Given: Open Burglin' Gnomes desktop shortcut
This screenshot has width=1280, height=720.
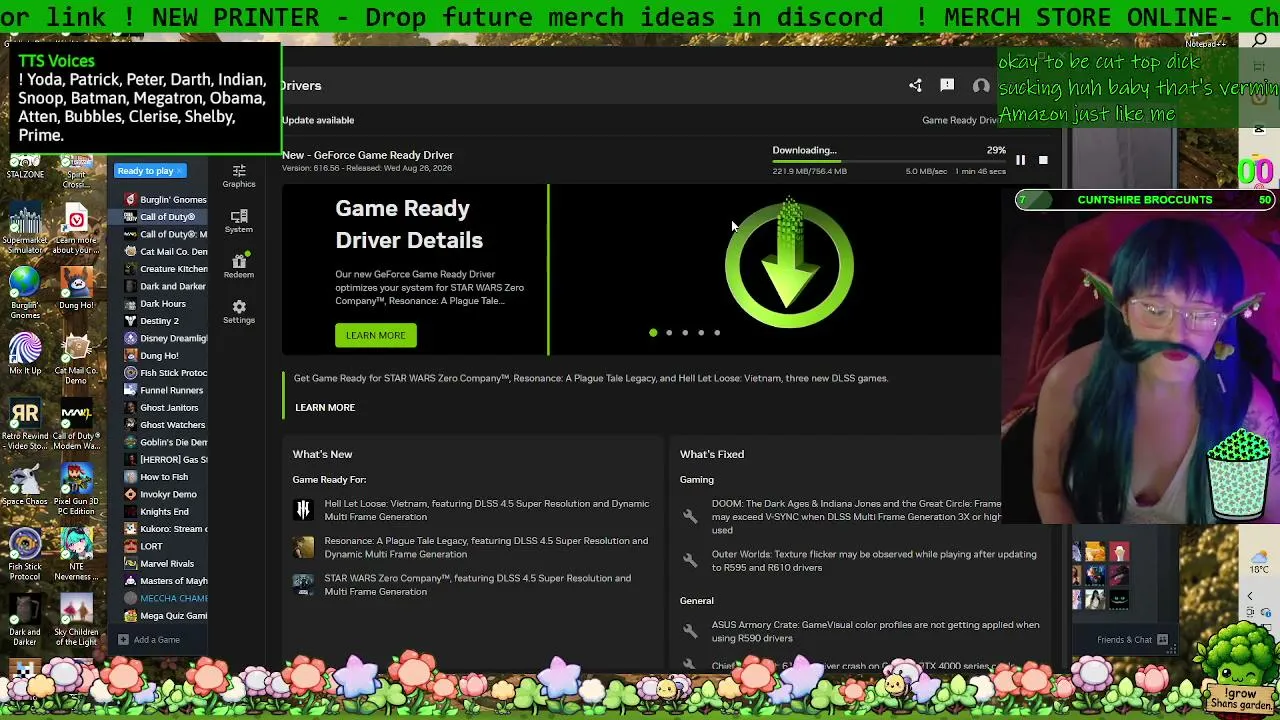Looking at the screenshot, I should pos(25,293).
